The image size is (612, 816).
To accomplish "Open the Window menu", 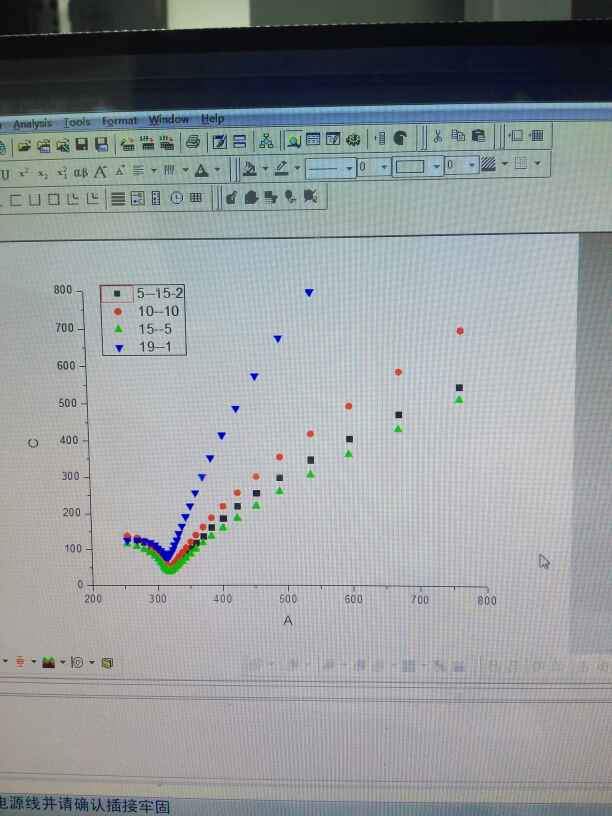I will [x=169, y=120].
